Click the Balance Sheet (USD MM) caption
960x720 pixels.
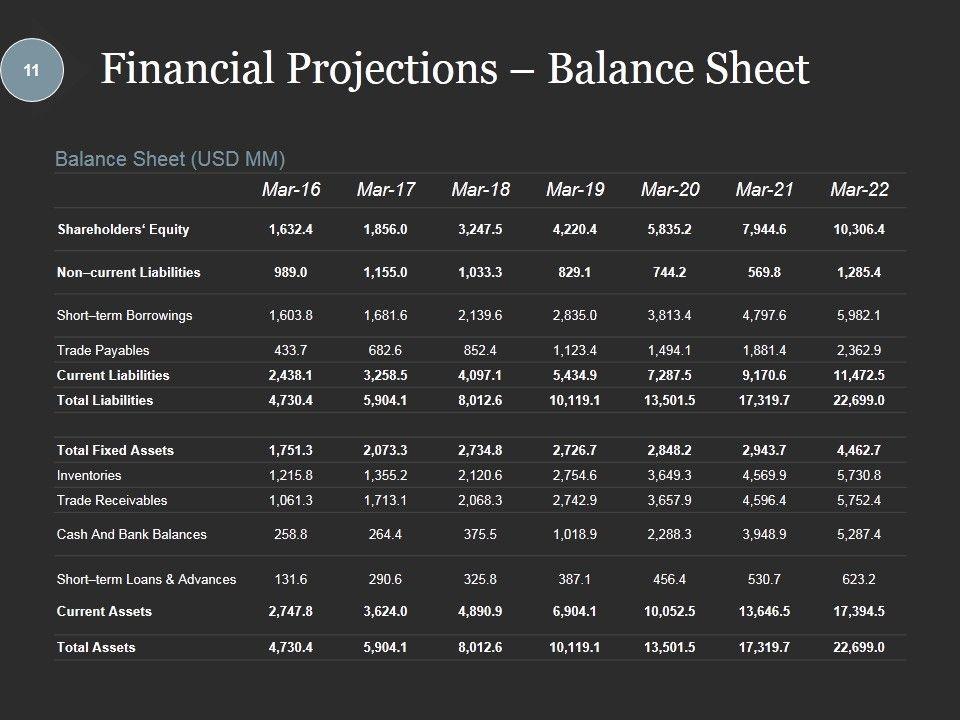(170, 158)
